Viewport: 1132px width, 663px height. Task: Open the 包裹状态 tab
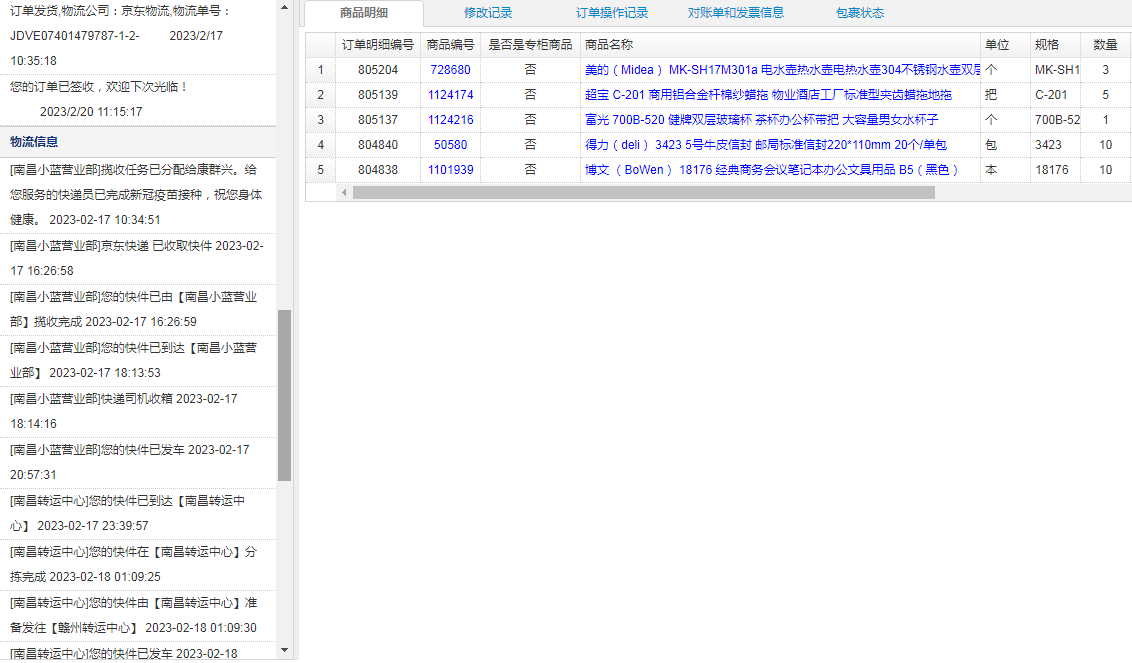point(860,13)
